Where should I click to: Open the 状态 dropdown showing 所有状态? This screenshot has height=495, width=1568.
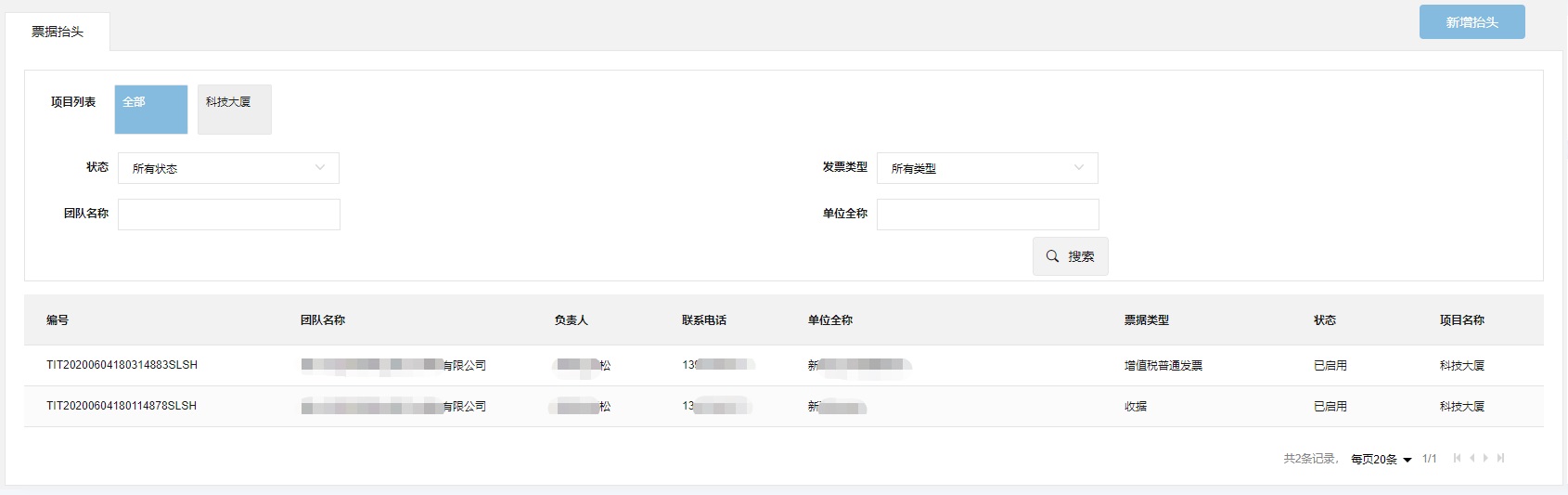coord(228,168)
